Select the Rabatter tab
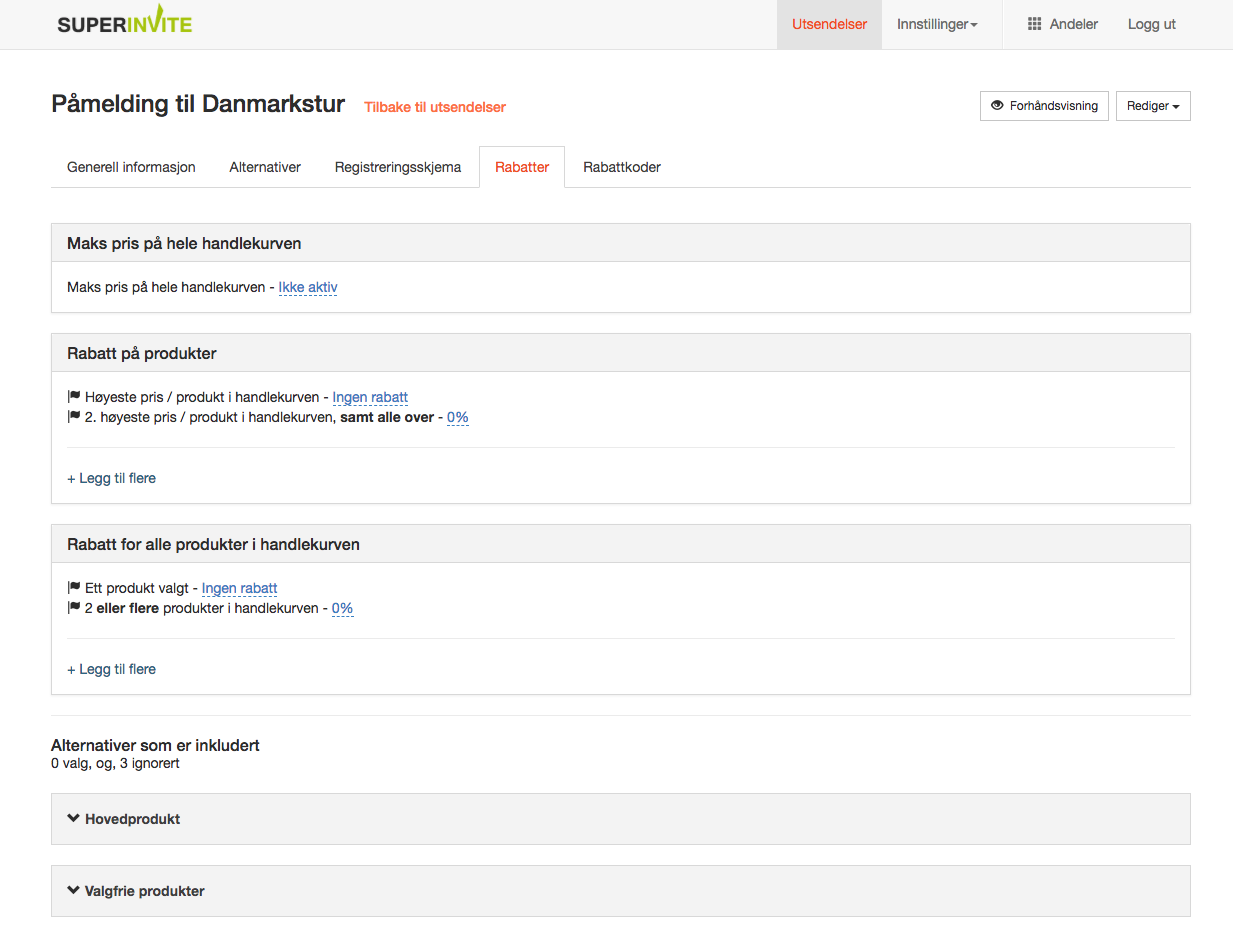1233x942 pixels. (x=522, y=167)
